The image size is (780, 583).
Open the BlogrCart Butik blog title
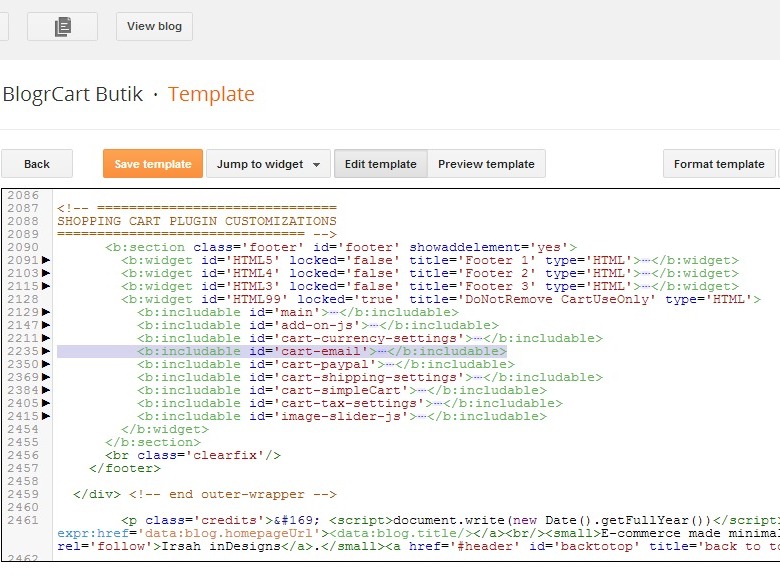[x=73, y=95]
